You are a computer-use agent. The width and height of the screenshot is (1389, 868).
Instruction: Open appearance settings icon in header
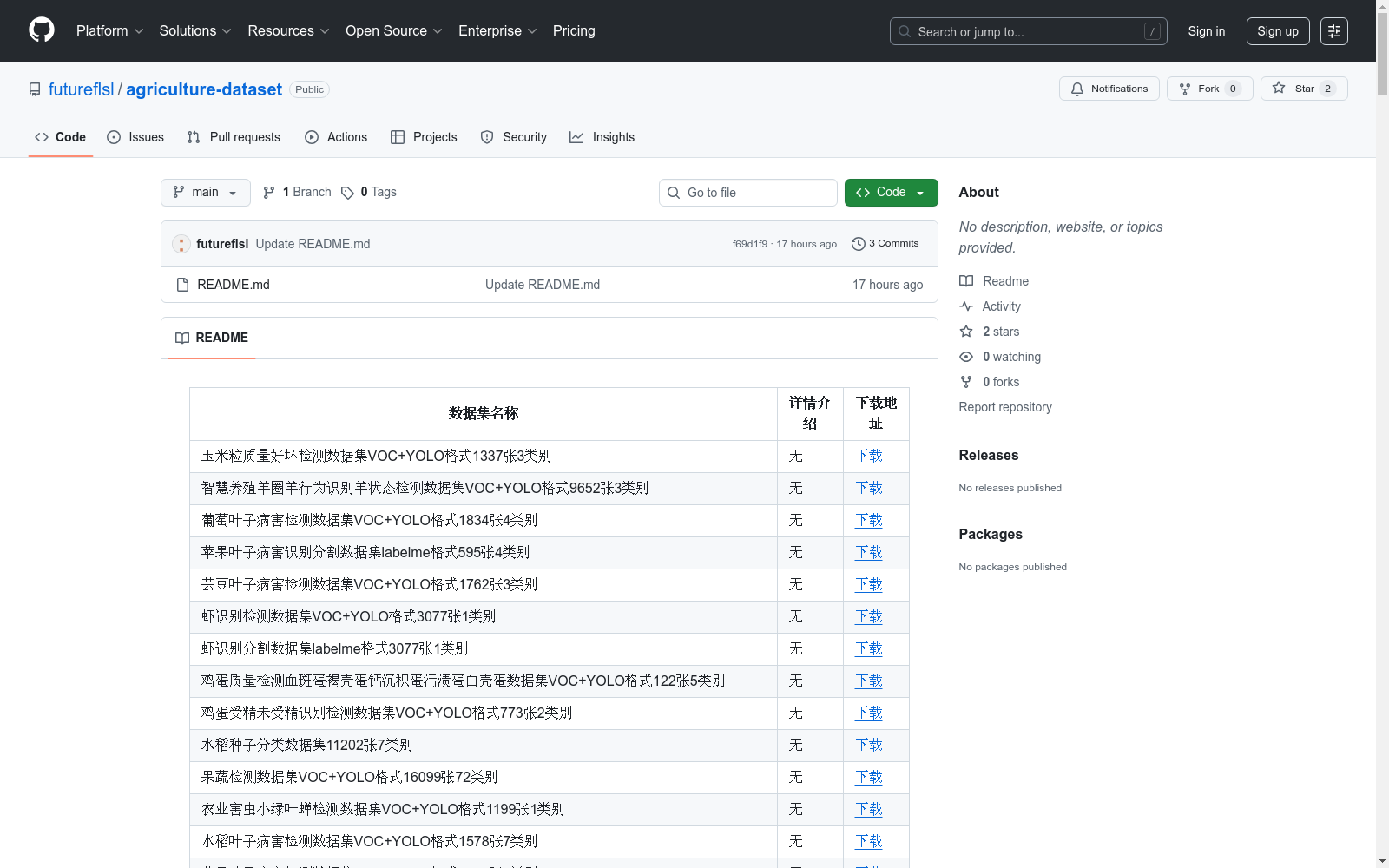(x=1334, y=31)
